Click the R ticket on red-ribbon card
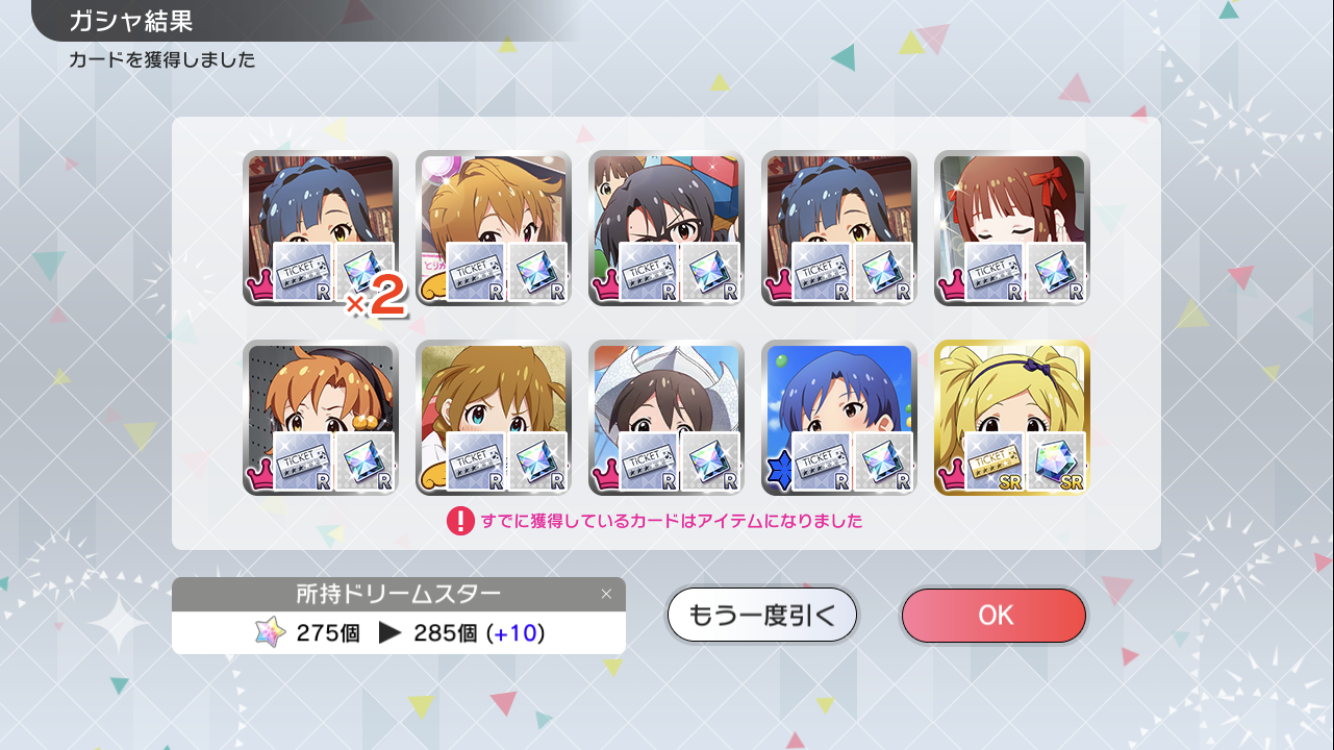1334x750 pixels. (x=994, y=272)
